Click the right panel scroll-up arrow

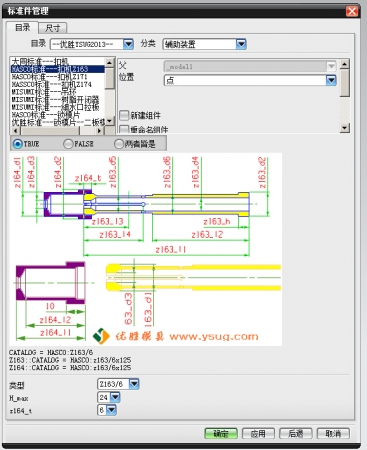point(345,64)
